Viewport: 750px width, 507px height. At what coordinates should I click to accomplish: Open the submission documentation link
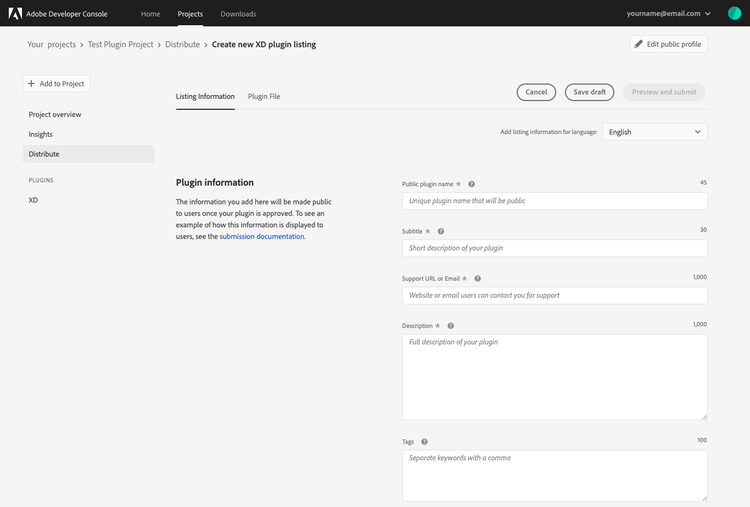[x=262, y=237]
